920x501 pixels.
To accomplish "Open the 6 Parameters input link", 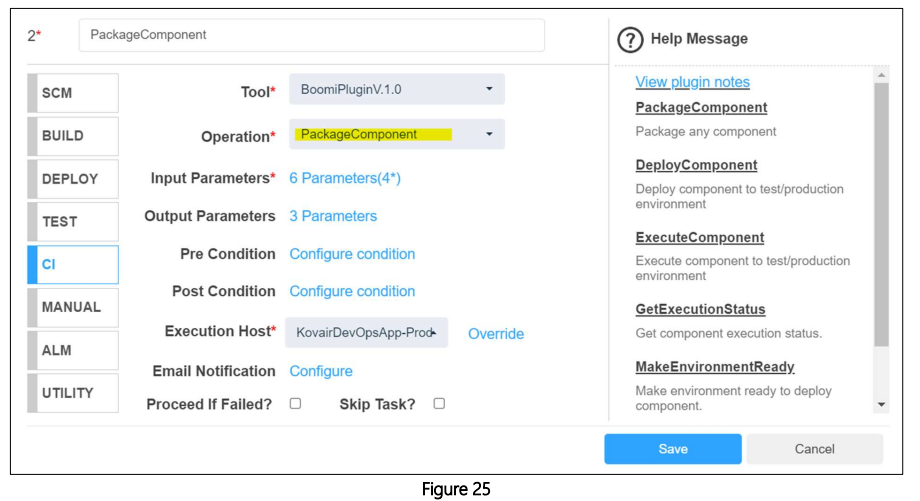I will click(x=345, y=178).
